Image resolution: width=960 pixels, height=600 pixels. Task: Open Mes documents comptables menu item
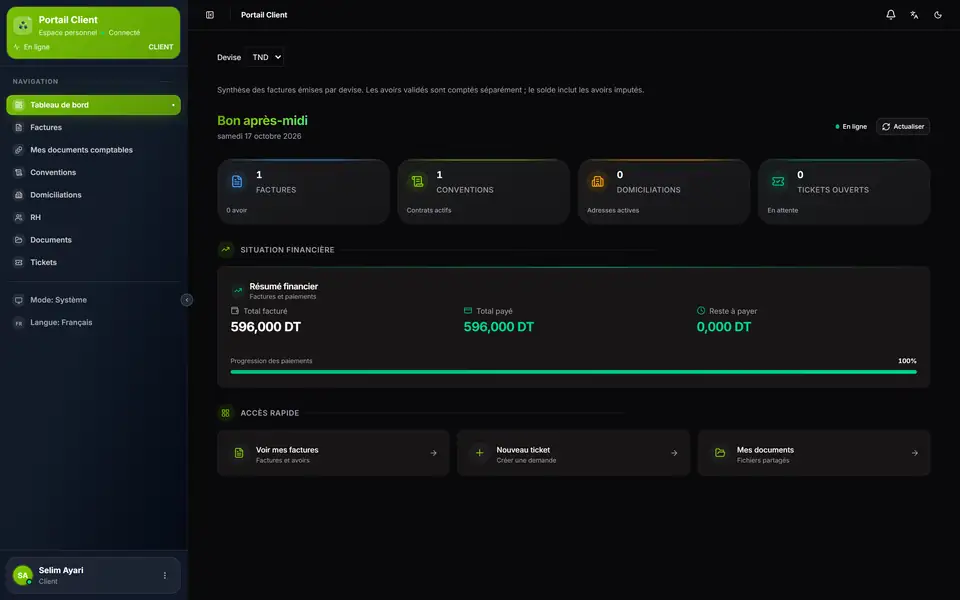tap(94, 150)
